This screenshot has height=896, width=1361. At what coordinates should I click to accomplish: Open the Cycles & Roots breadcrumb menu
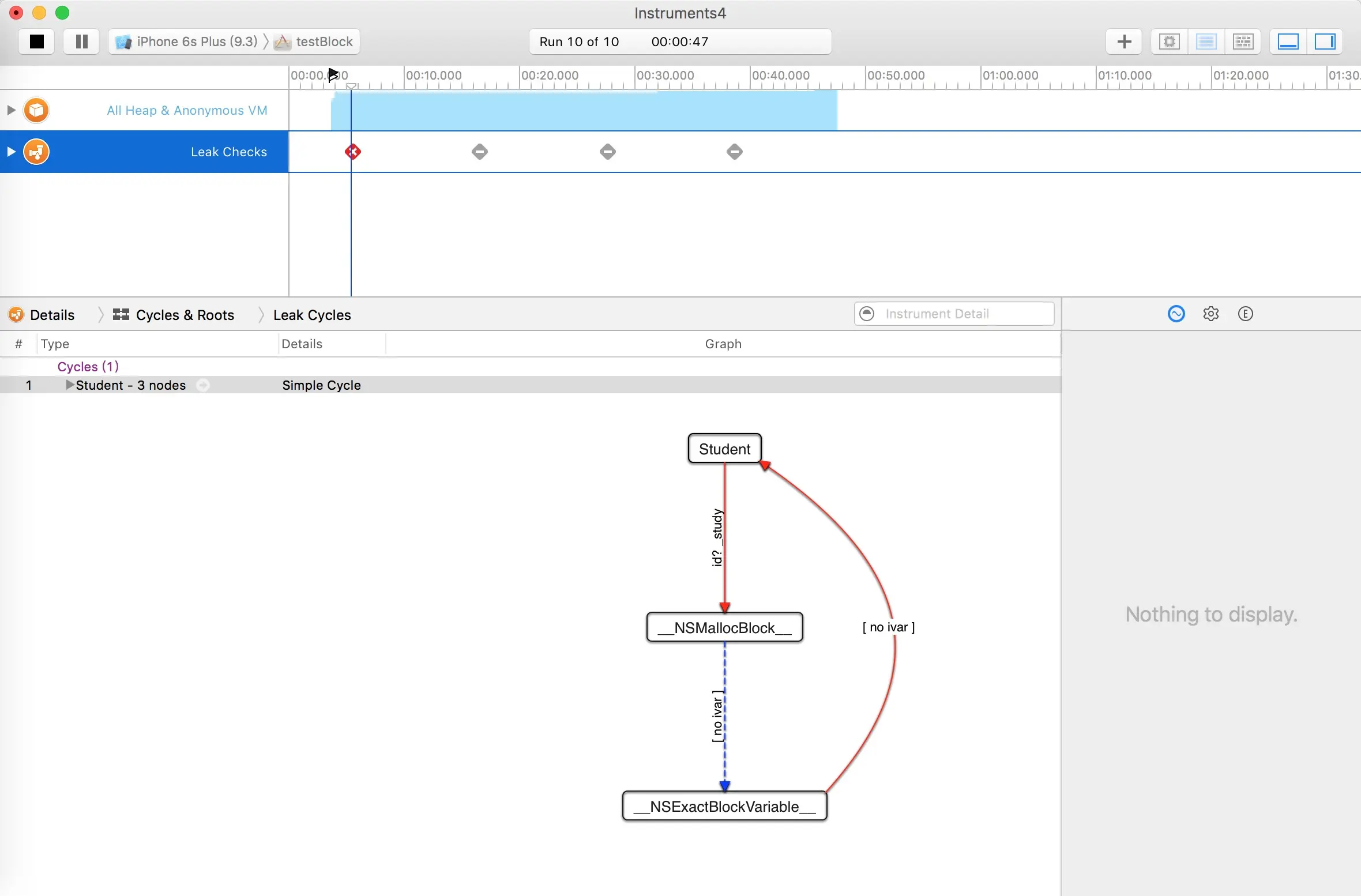pos(185,315)
